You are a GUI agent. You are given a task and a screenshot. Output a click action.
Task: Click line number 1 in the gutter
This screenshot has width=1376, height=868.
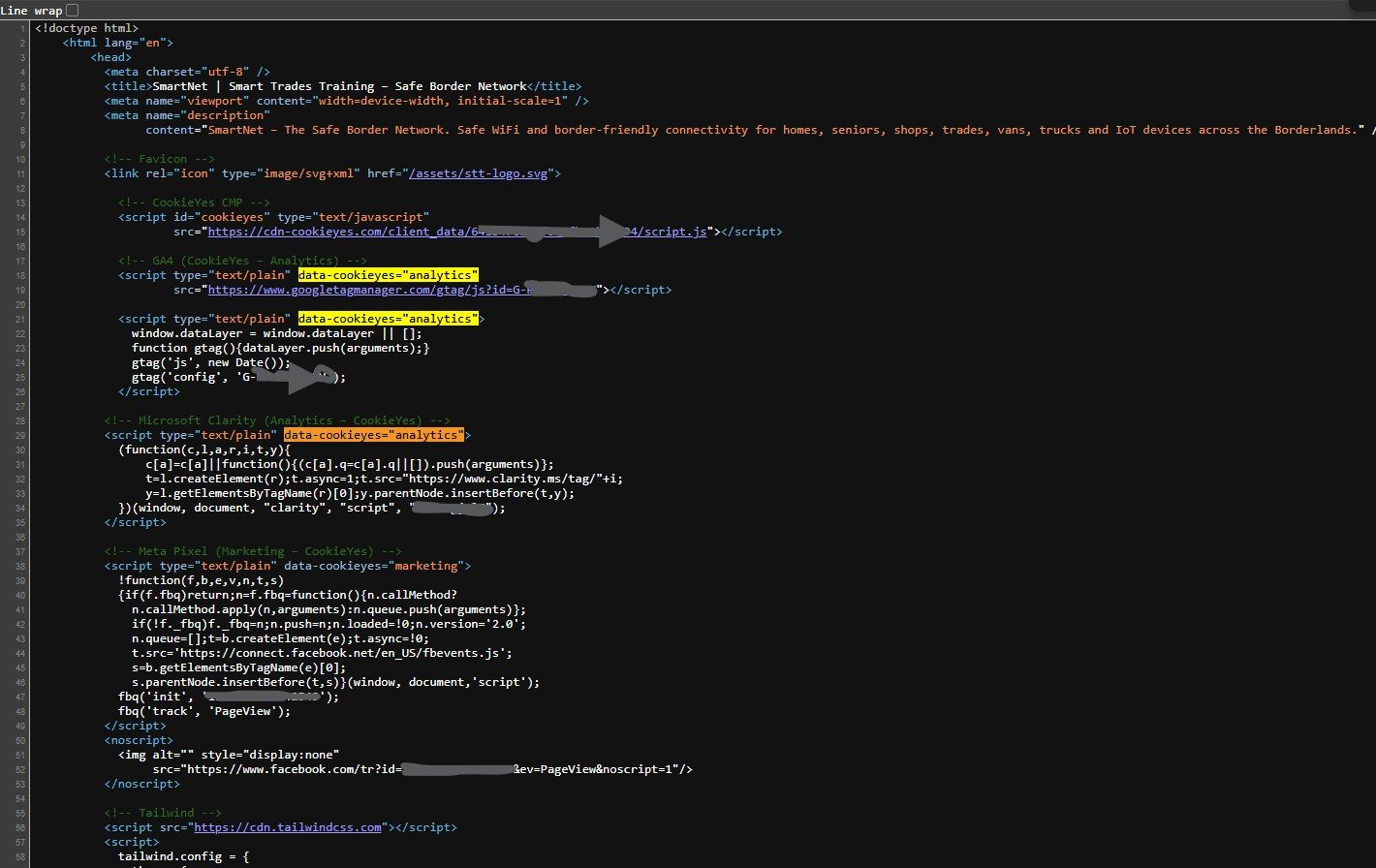coord(23,28)
